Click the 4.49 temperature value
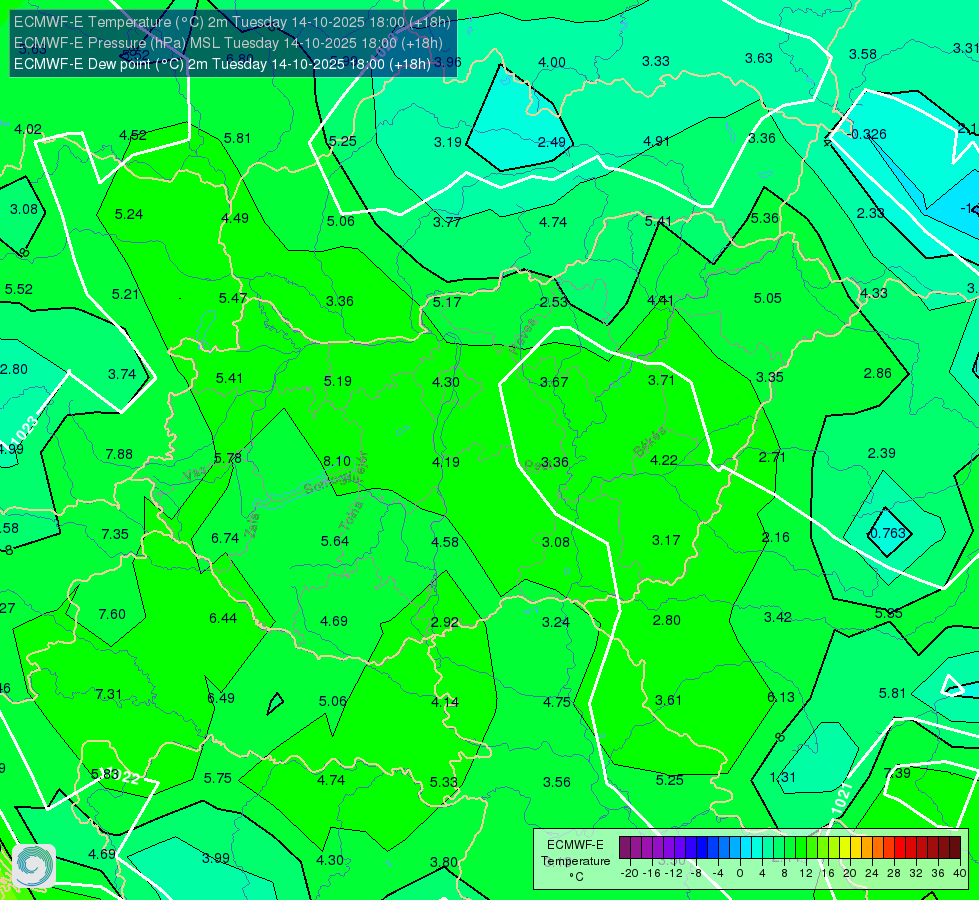979x900 pixels. (235, 218)
